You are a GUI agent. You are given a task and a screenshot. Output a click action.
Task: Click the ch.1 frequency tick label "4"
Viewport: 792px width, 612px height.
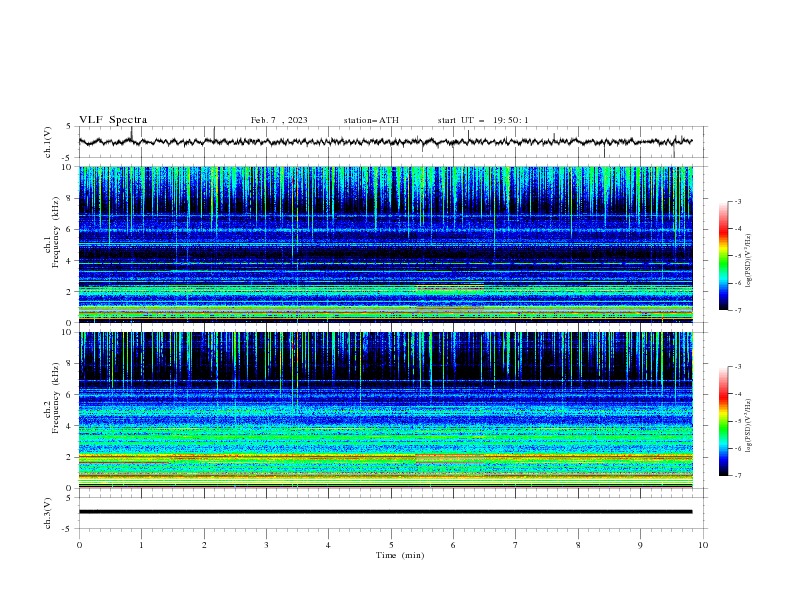coord(70,261)
